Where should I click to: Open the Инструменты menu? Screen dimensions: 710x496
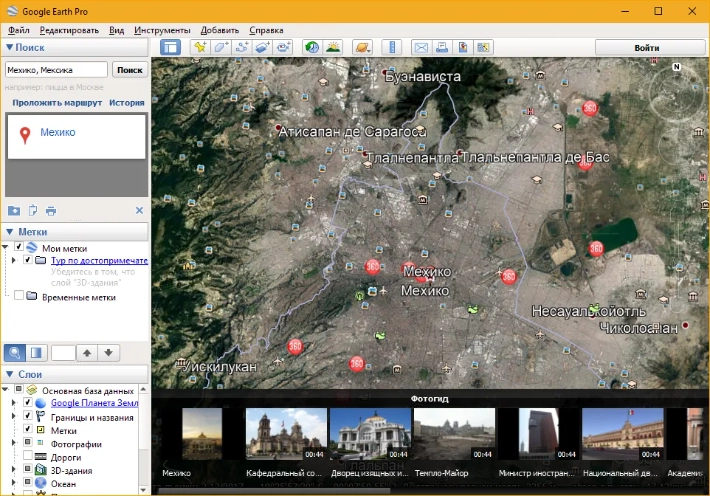point(162,30)
